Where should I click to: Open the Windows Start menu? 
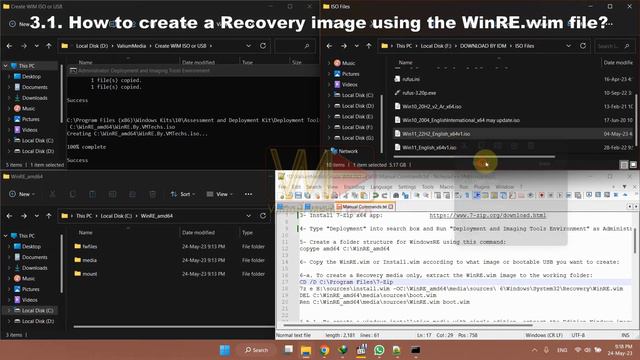click(x=225, y=350)
